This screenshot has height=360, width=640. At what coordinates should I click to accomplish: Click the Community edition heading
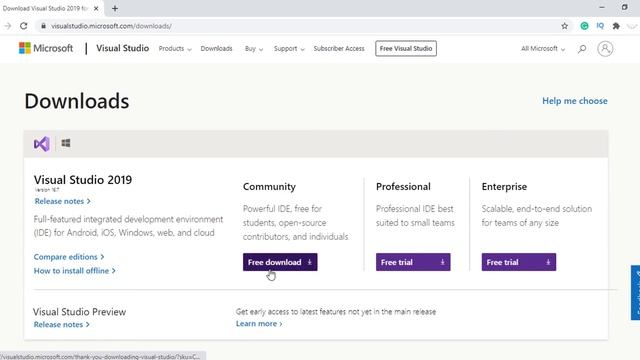[x=269, y=187]
